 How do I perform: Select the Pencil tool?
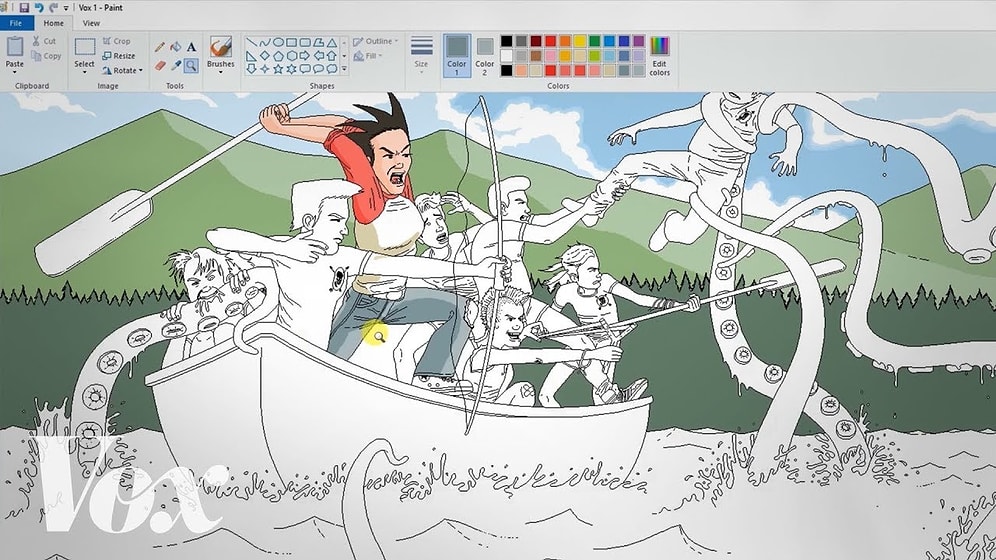(x=160, y=46)
